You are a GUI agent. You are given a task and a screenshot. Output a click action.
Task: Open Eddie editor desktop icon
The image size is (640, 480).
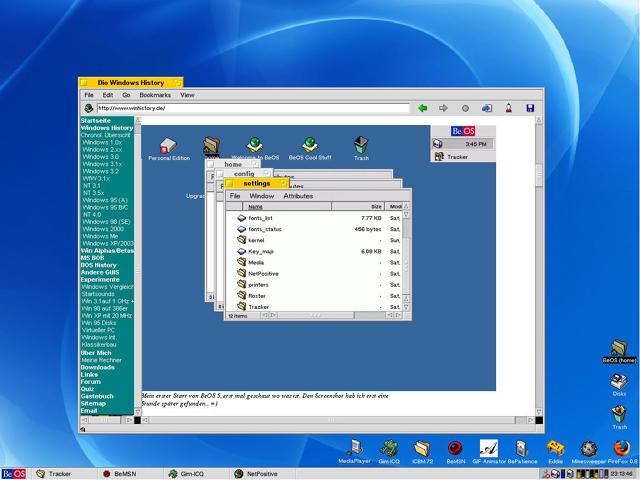556,451
